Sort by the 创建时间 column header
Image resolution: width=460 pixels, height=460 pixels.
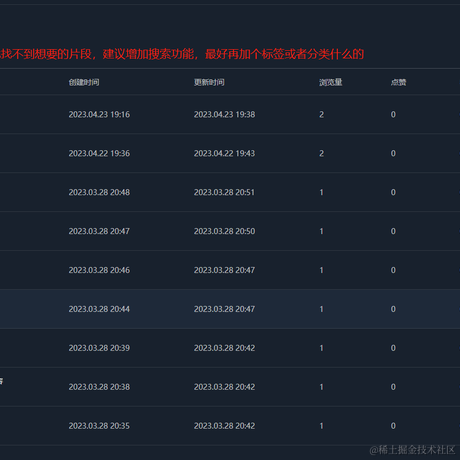84,82
